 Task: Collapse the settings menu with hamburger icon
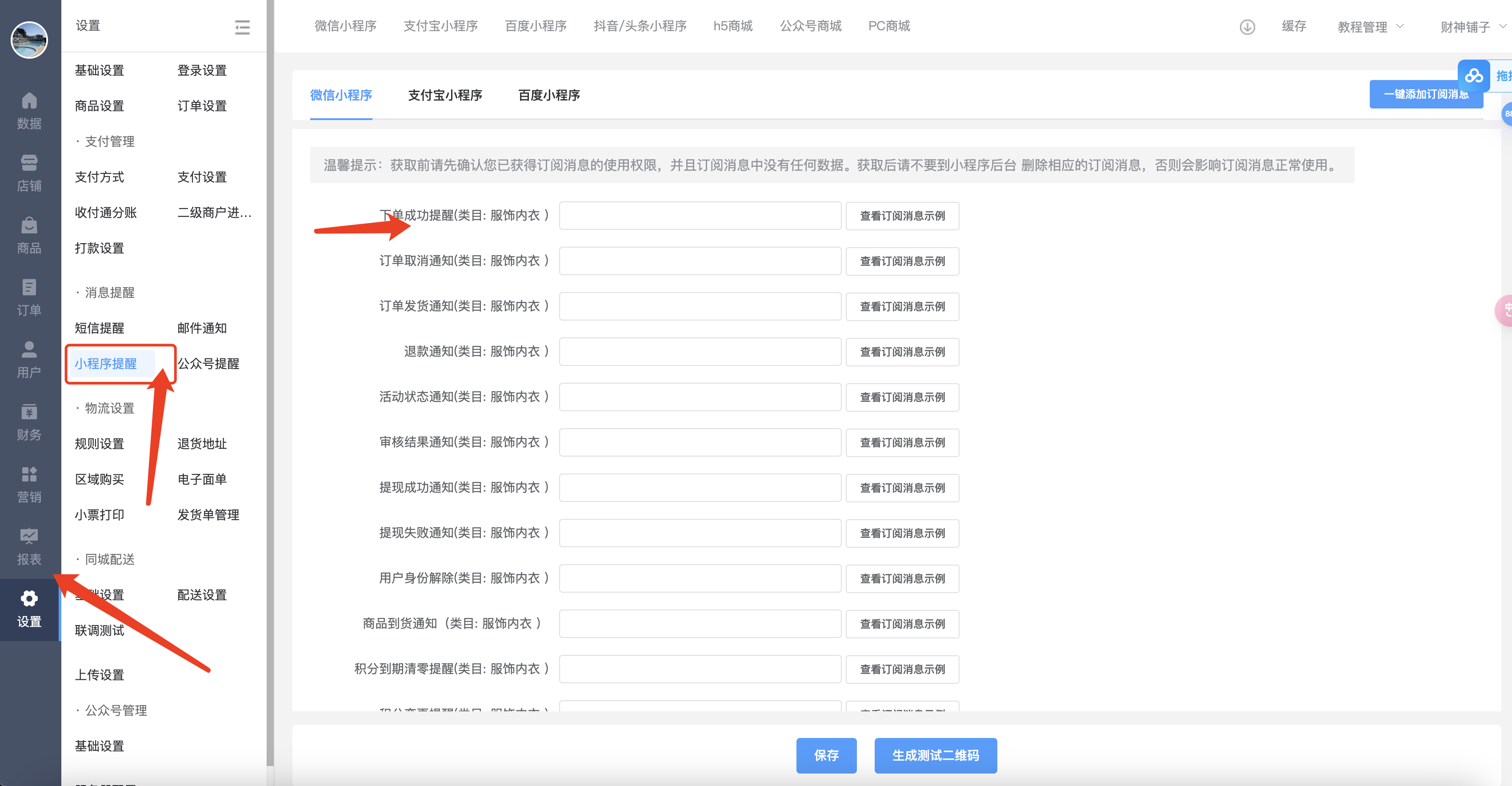(x=242, y=27)
